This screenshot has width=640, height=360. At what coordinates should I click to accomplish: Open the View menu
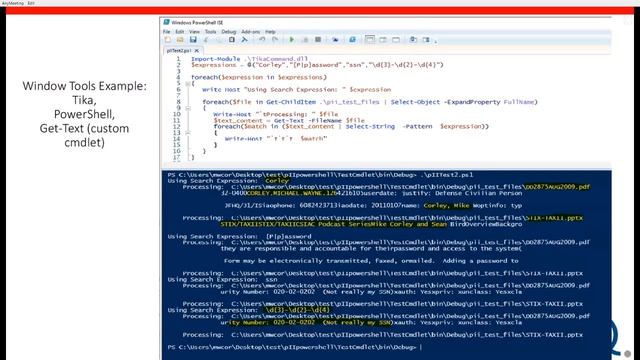(194, 31)
